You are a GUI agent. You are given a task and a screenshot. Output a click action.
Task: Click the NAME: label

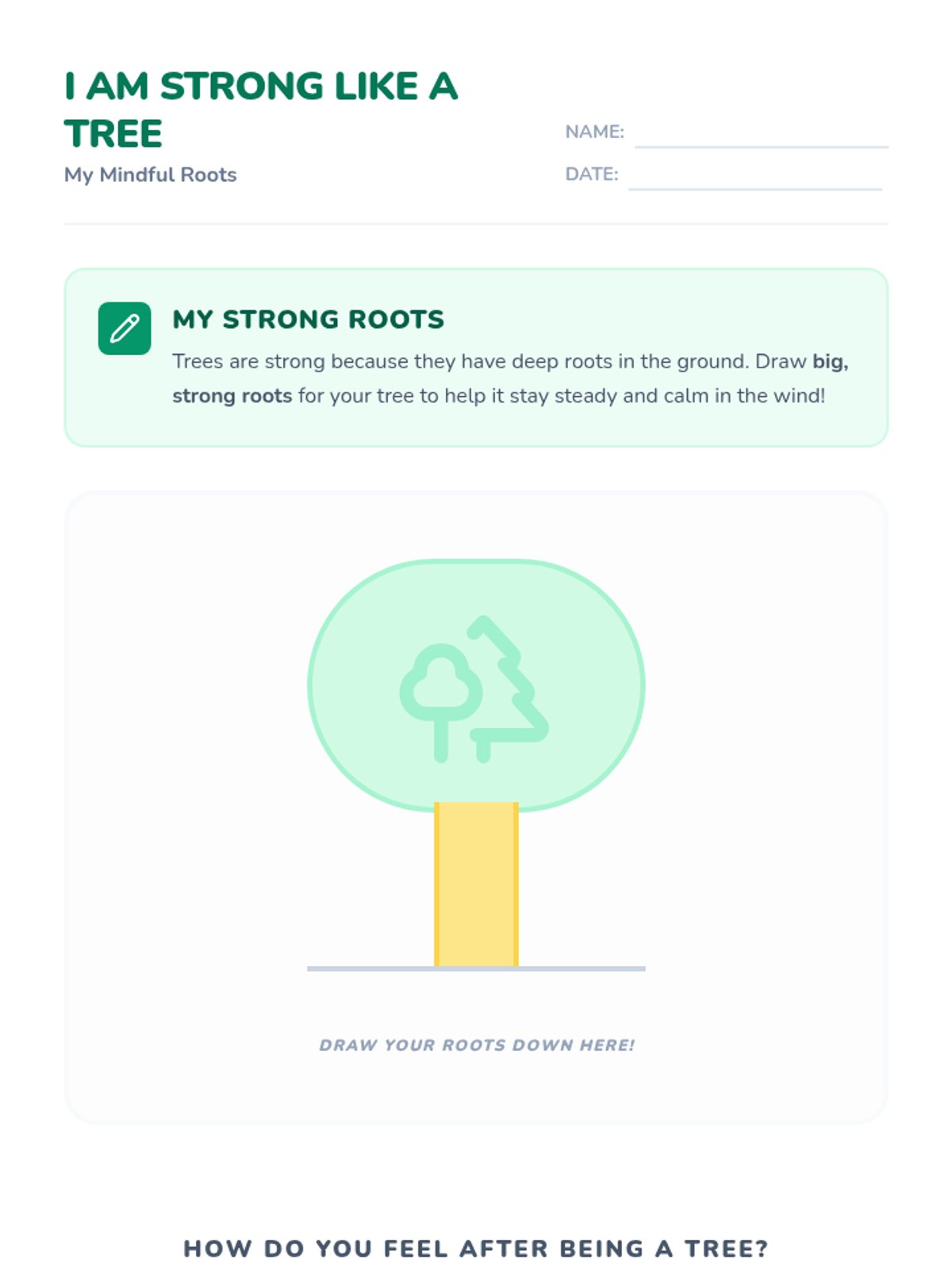(594, 132)
